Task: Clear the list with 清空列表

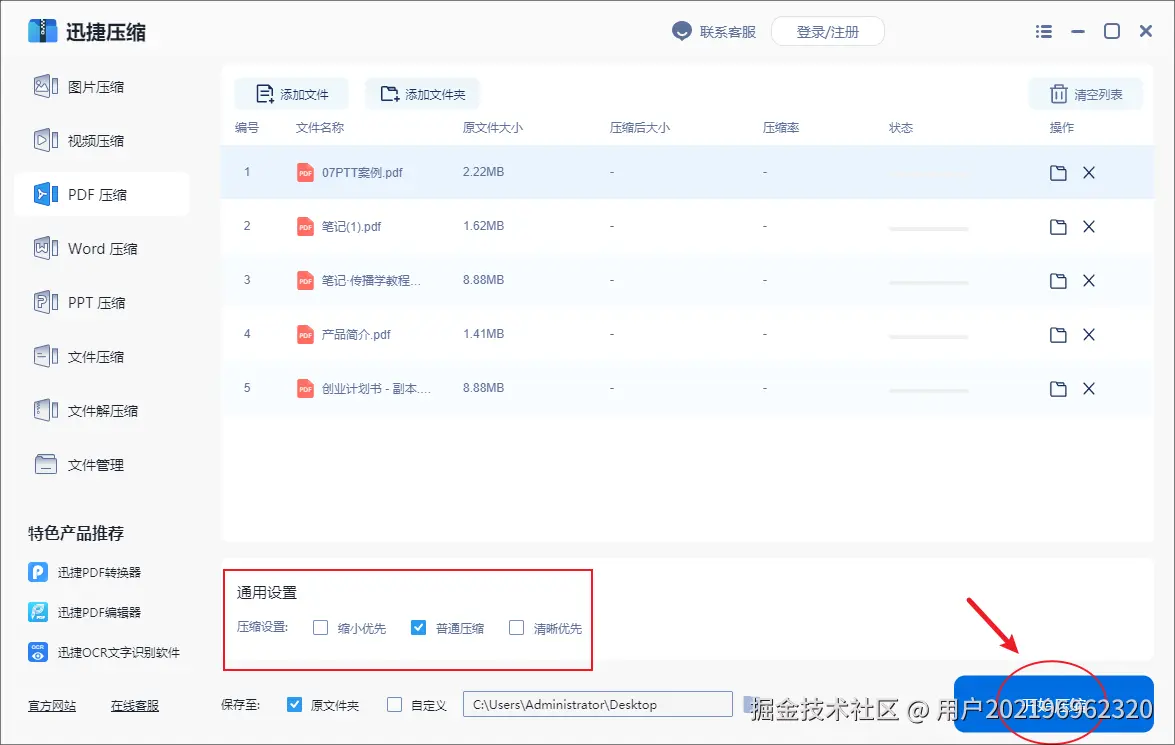Action: click(x=1086, y=94)
